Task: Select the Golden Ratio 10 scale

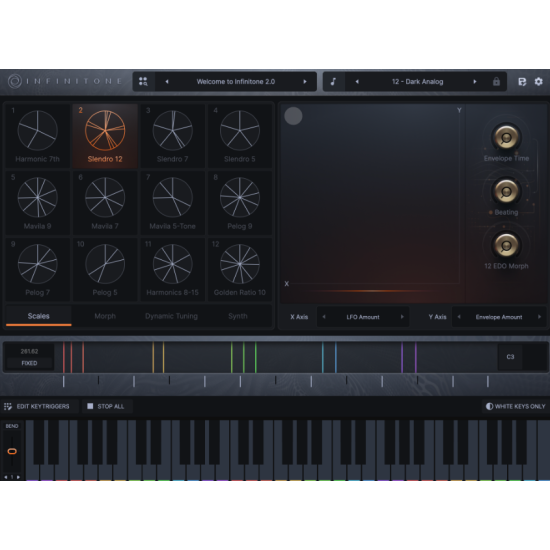Action: [240, 269]
